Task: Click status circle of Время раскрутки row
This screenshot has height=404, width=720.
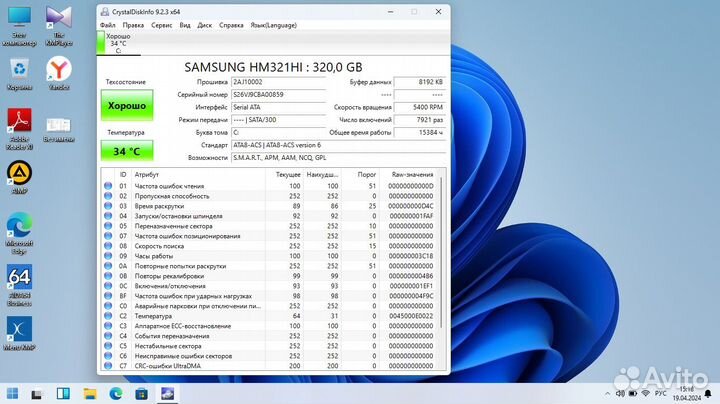Action: pyautogui.click(x=108, y=206)
